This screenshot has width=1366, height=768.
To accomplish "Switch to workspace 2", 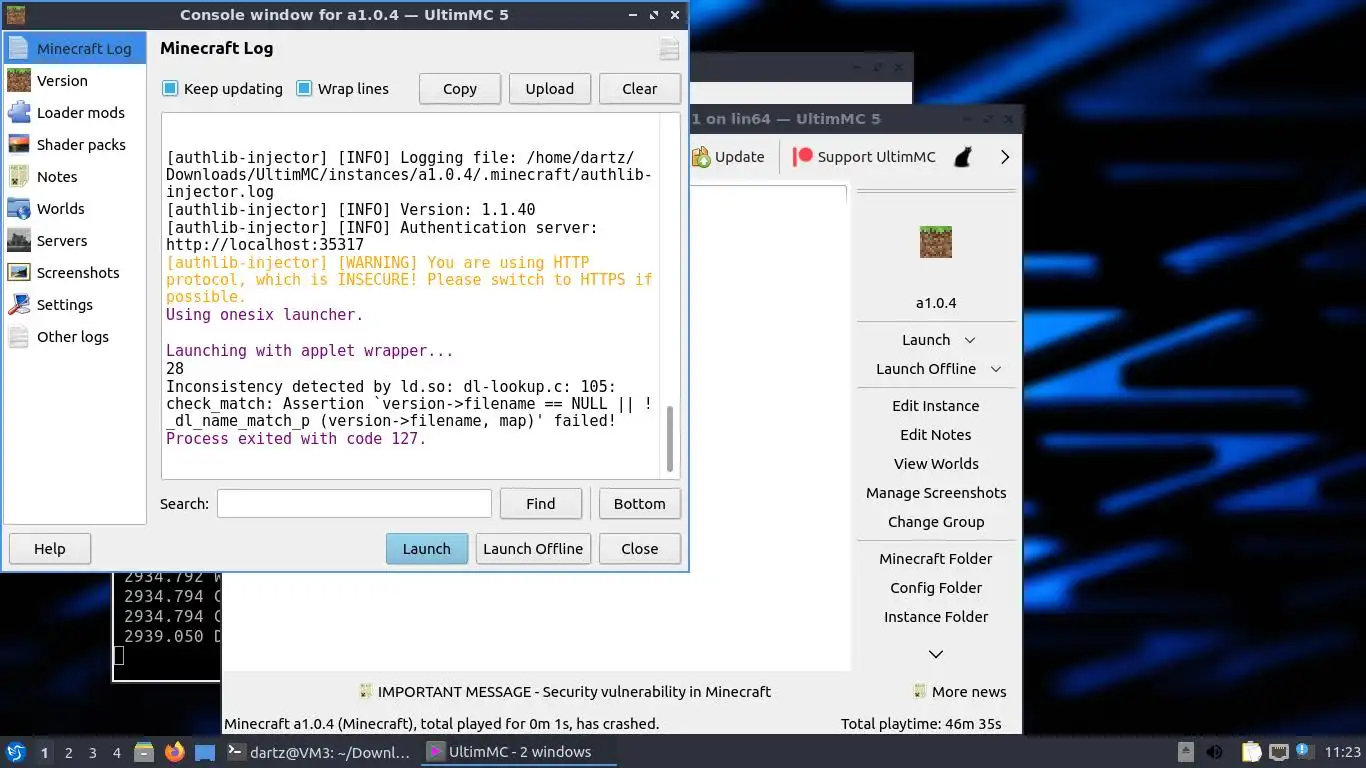I will click(68, 752).
